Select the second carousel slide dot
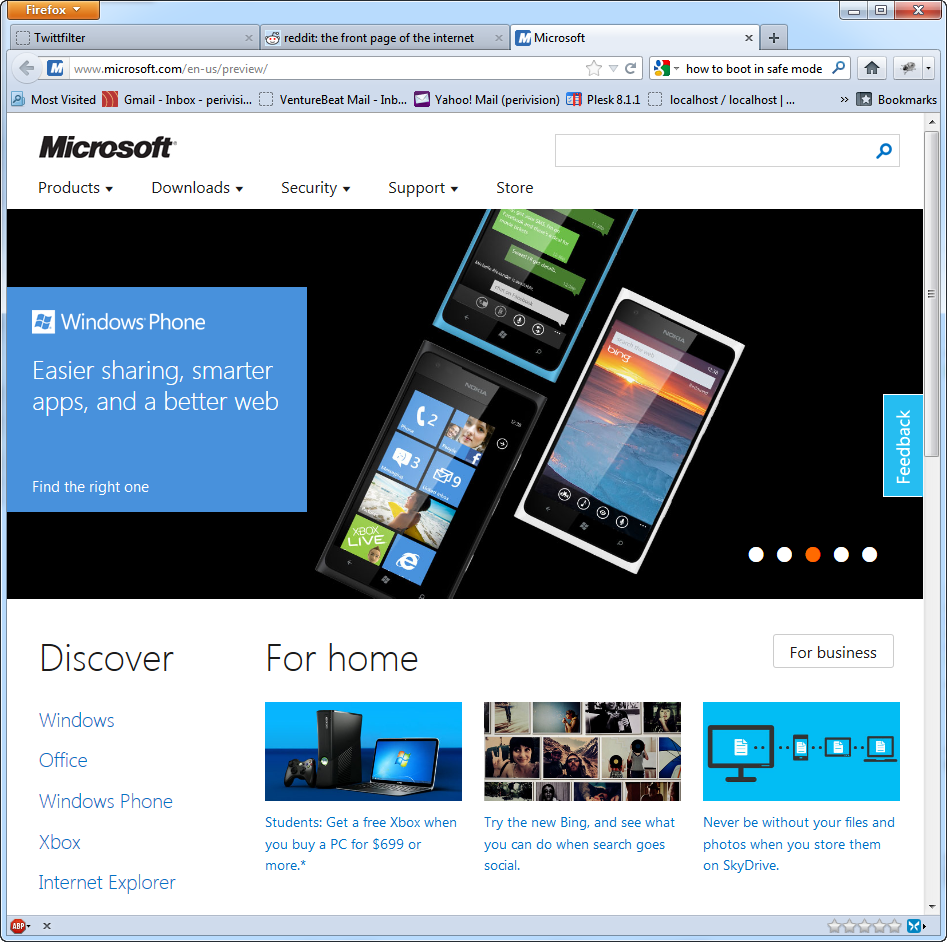The image size is (947, 942). [x=784, y=554]
